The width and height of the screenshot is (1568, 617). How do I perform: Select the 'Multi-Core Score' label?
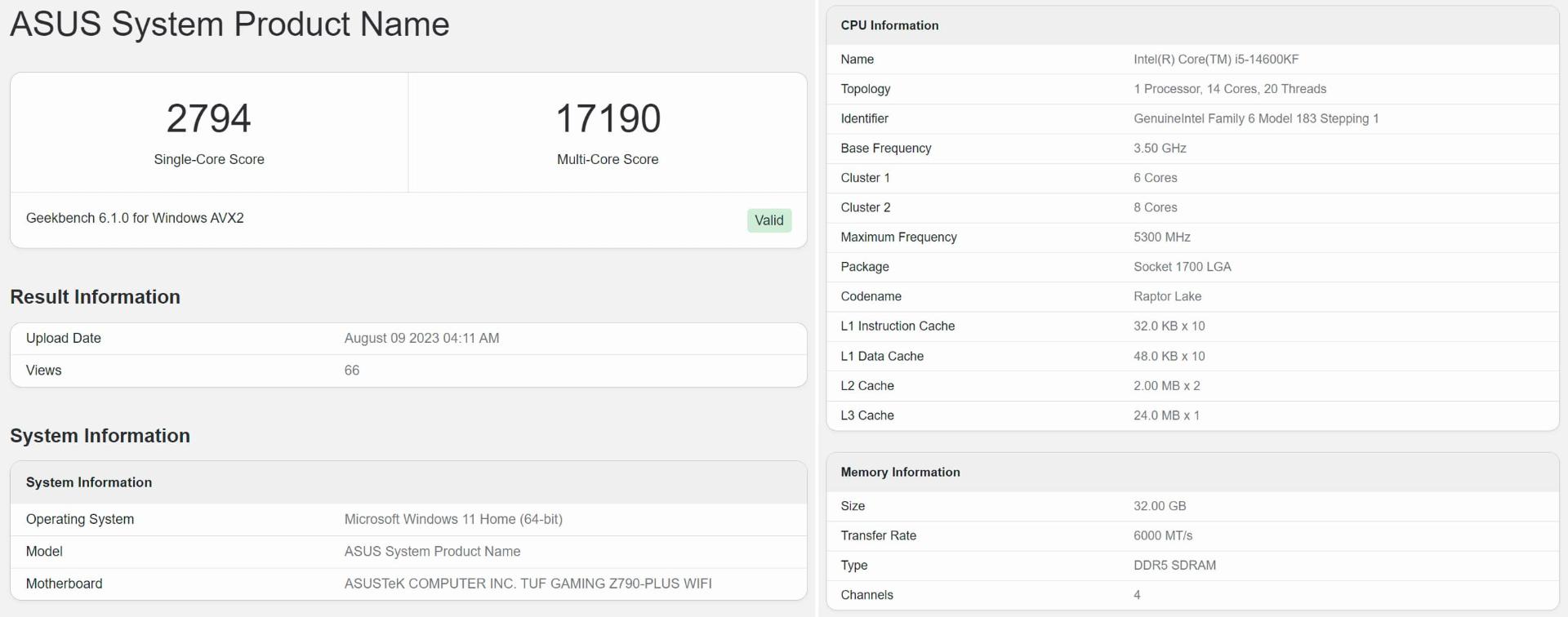tap(608, 159)
